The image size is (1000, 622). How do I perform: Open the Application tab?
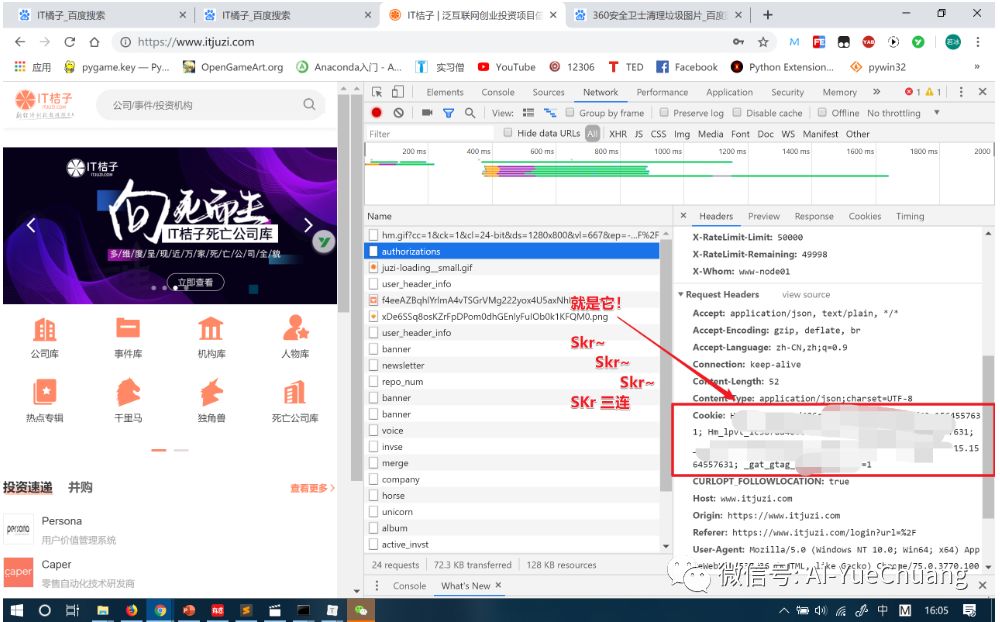click(730, 92)
